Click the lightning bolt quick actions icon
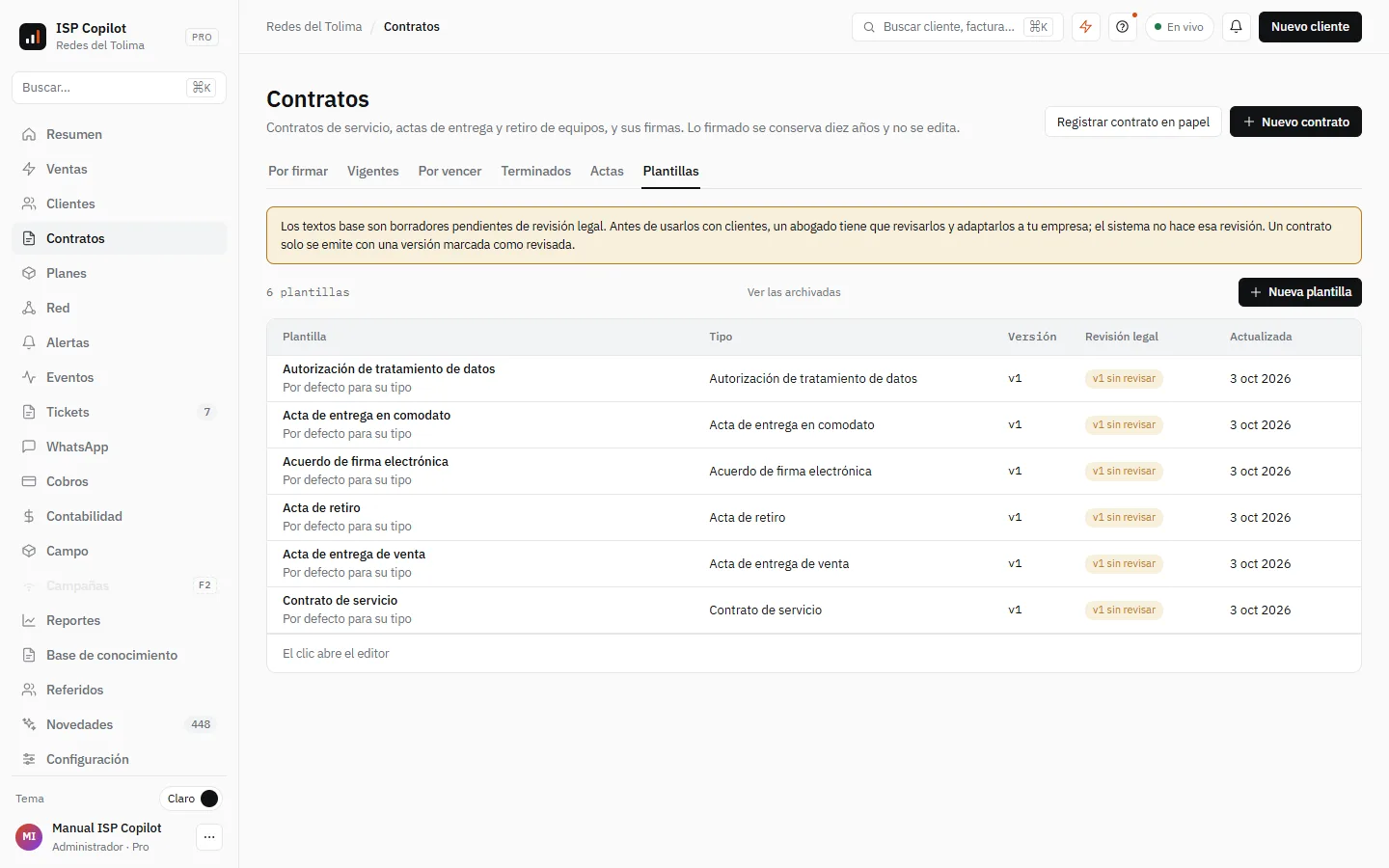The width and height of the screenshot is (1389, 868). (x=1086, y=27)
